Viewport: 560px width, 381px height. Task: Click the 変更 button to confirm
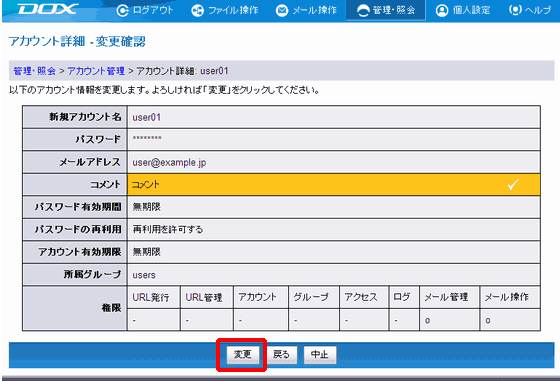[x=243, y=355]
